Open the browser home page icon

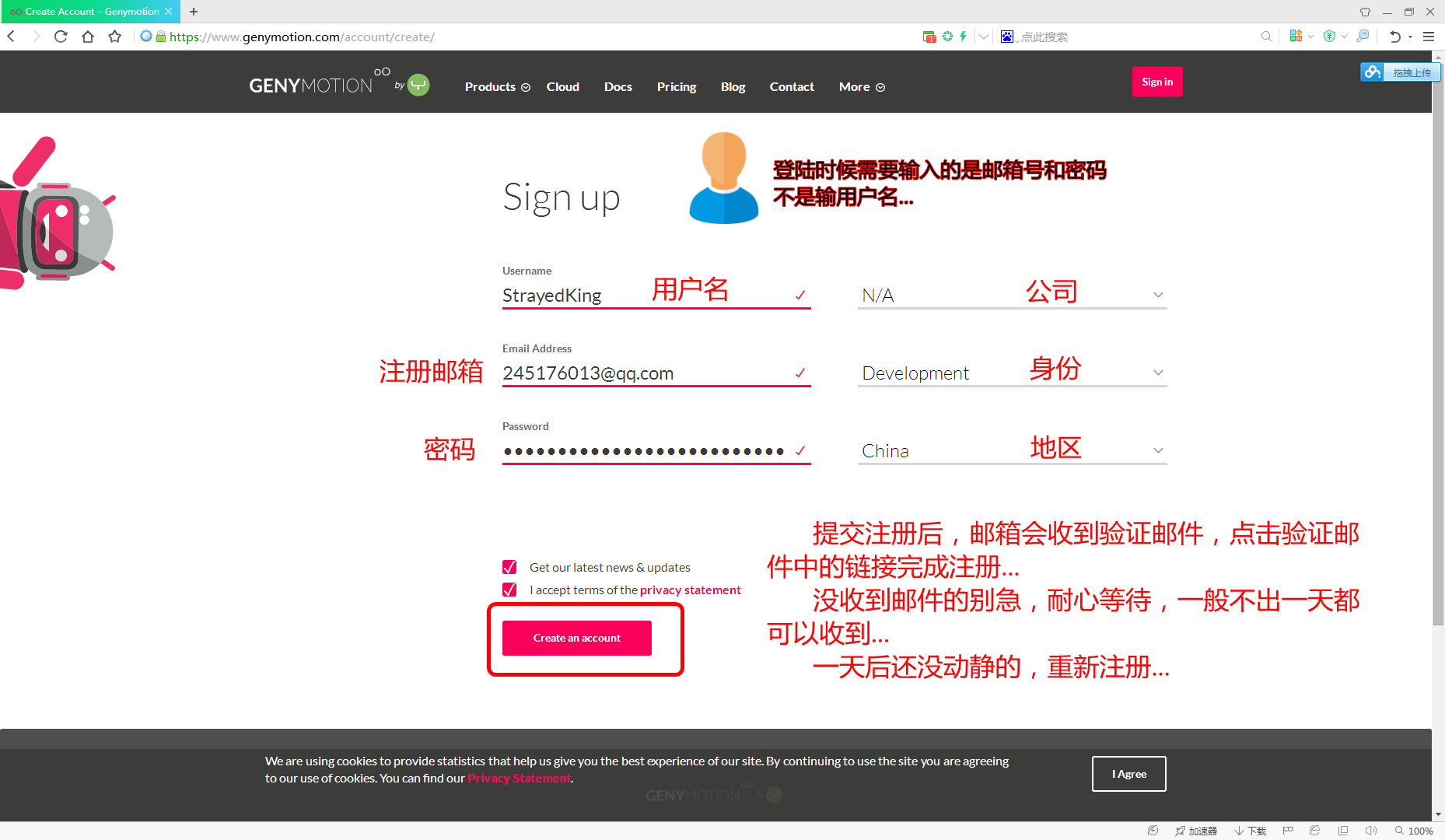tap(88, 37)
